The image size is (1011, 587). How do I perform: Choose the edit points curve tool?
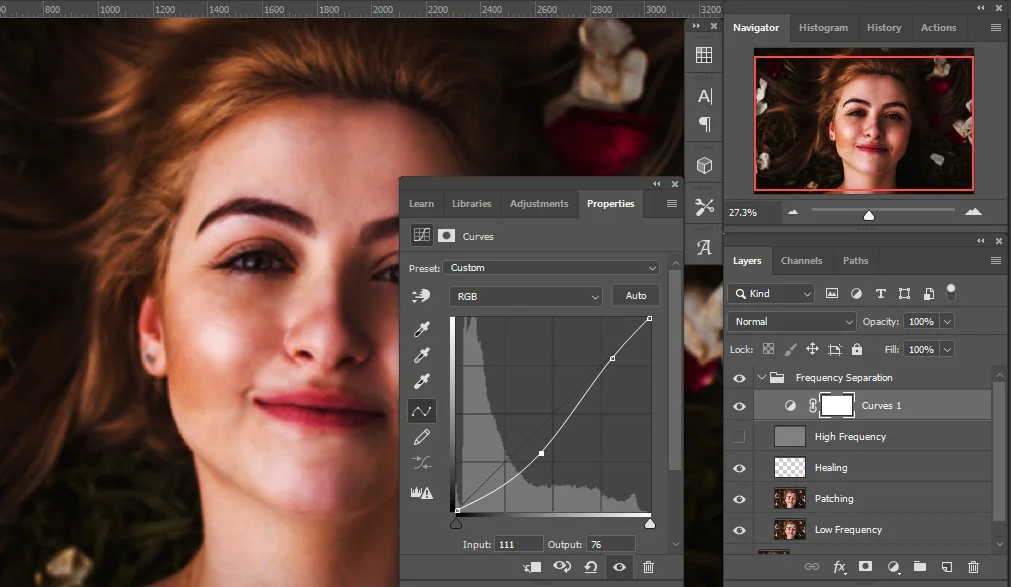click(x=422, y=411)
